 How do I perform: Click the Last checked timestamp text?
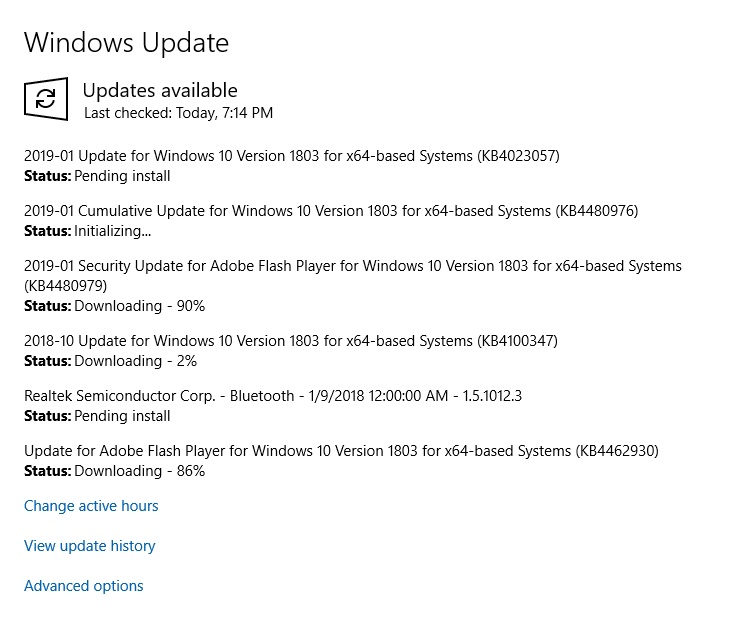pos(178,113)
